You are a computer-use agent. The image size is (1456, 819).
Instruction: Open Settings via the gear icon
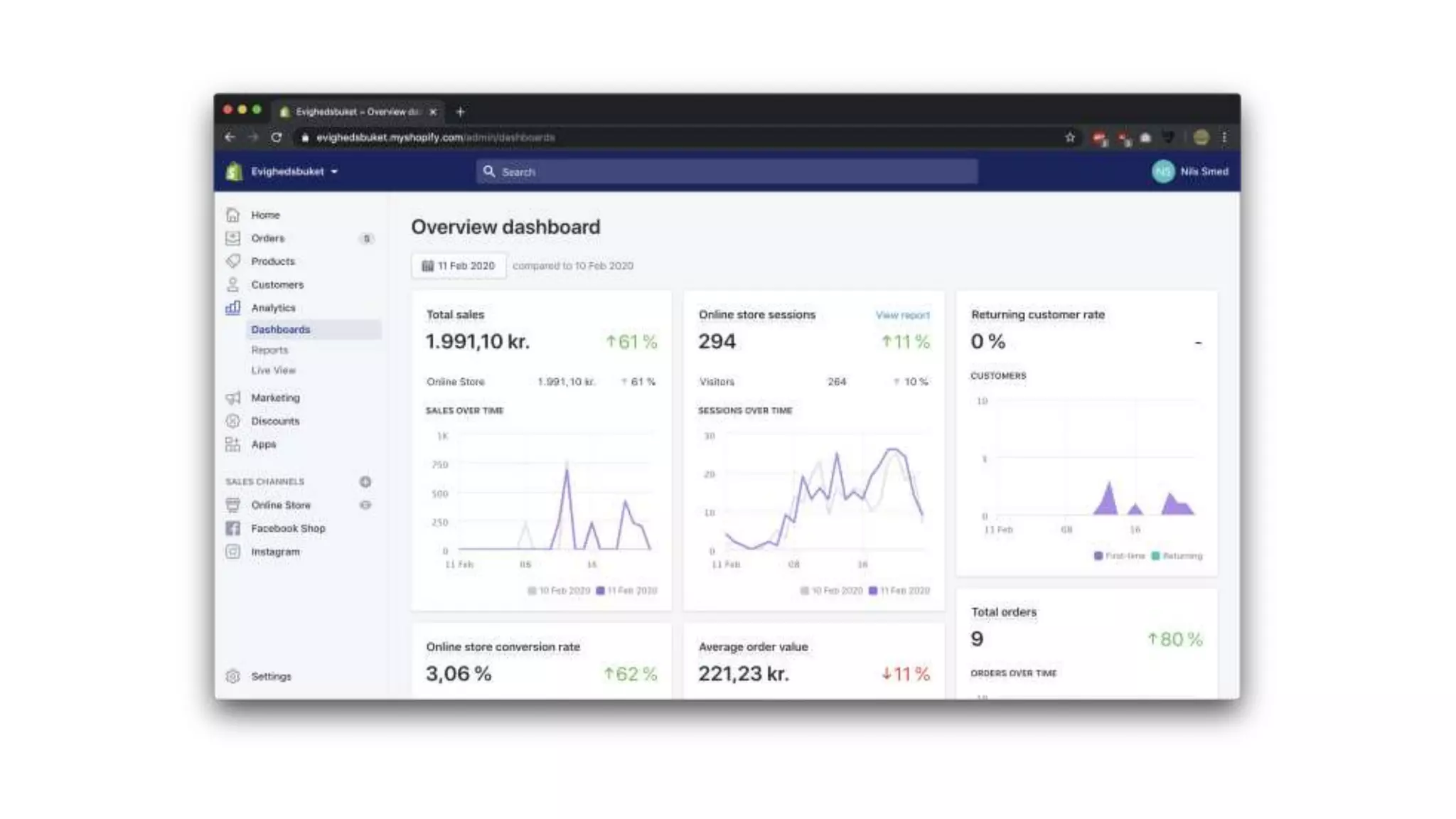(232, 676)
